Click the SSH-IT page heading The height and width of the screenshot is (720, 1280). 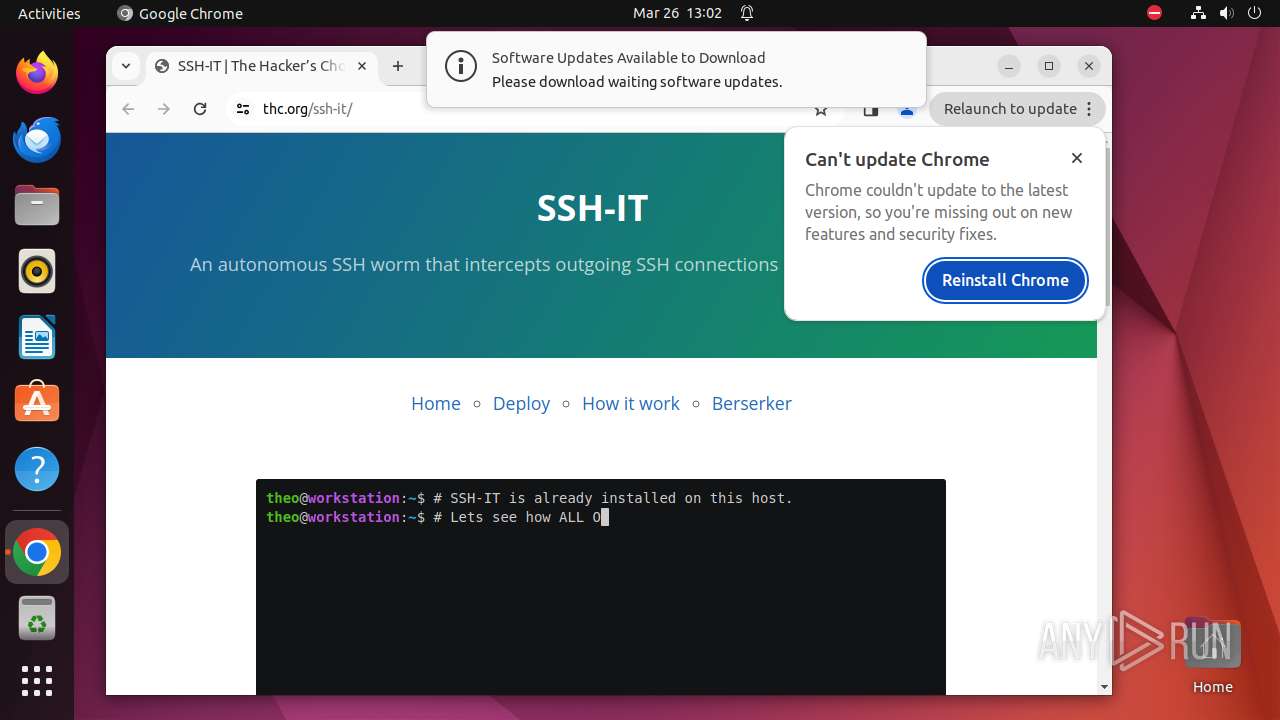click(592, 208)
